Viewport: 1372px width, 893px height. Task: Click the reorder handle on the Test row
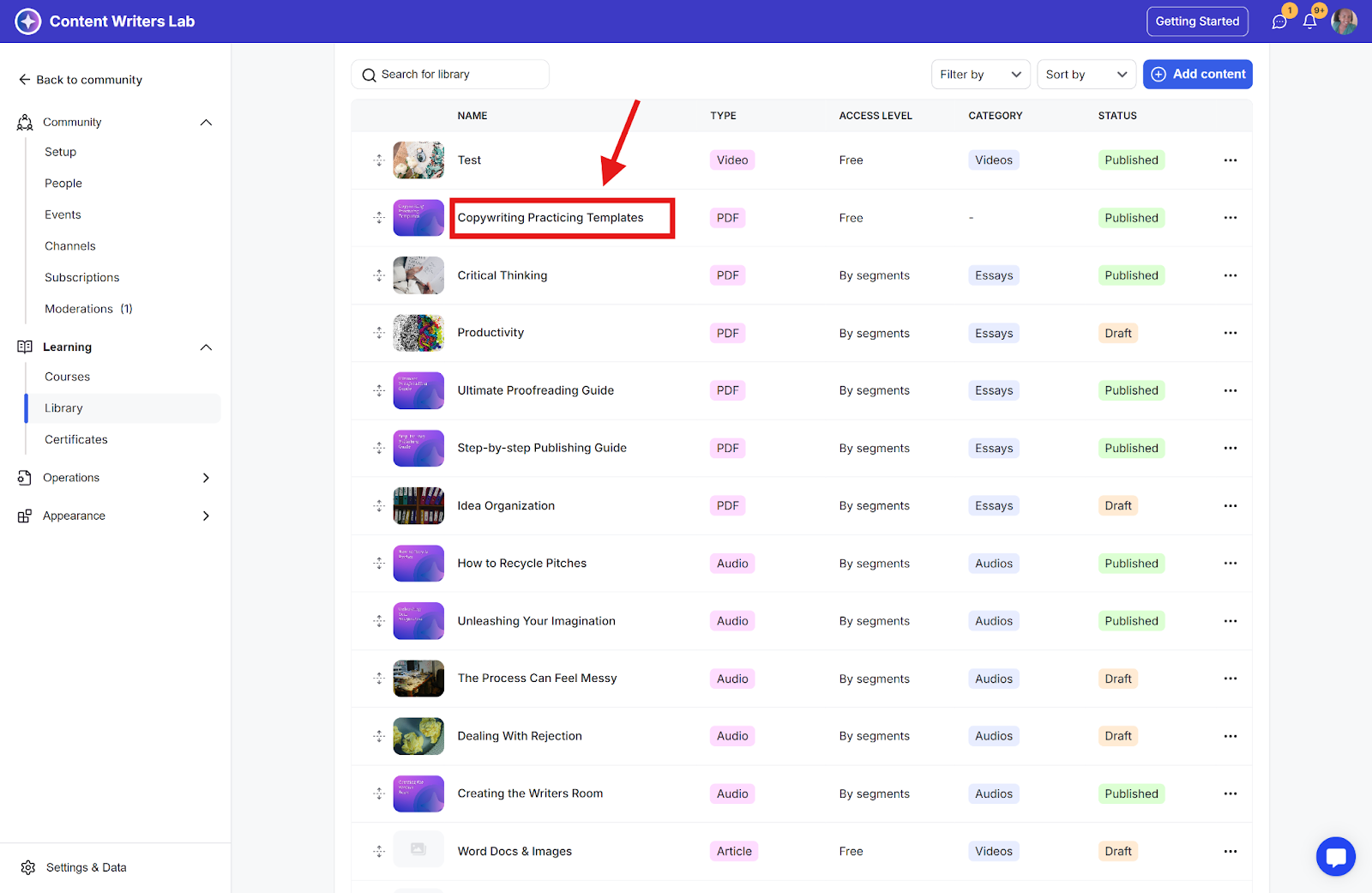click(x=379, y=160)
